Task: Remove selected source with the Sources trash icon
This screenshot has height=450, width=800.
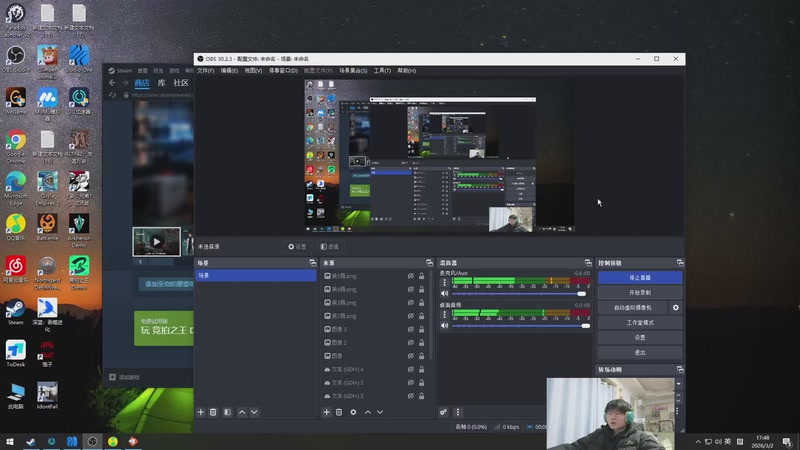Action: click(339, 412)
